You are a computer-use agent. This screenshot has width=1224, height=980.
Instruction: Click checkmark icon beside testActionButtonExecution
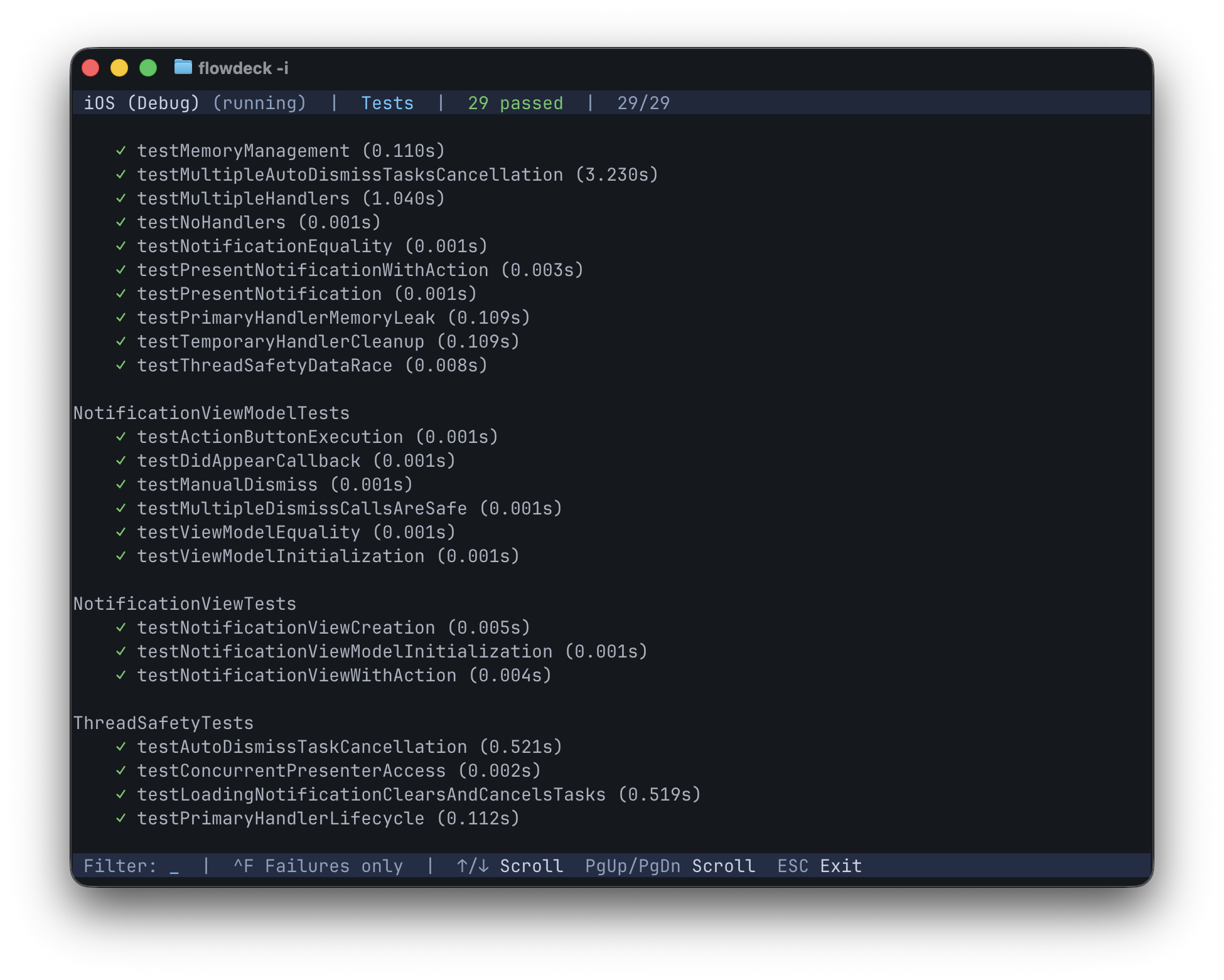[121, 437]
